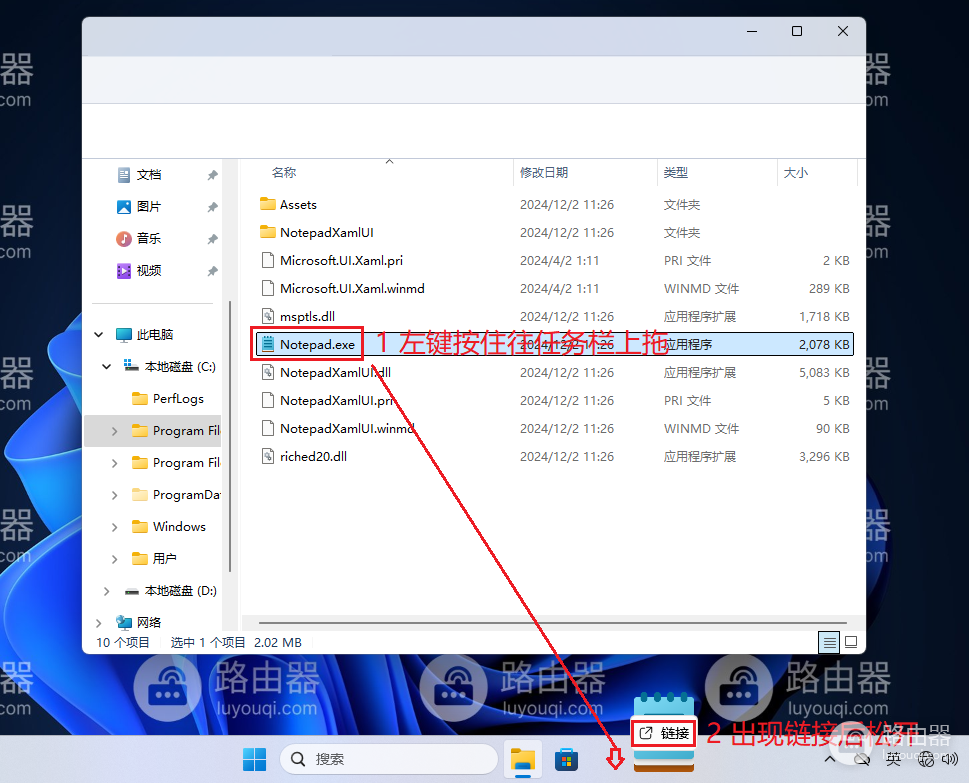This screenshot has height=783, width=969.
Task: Open the Windows Start button
Action: pos(255,760)
